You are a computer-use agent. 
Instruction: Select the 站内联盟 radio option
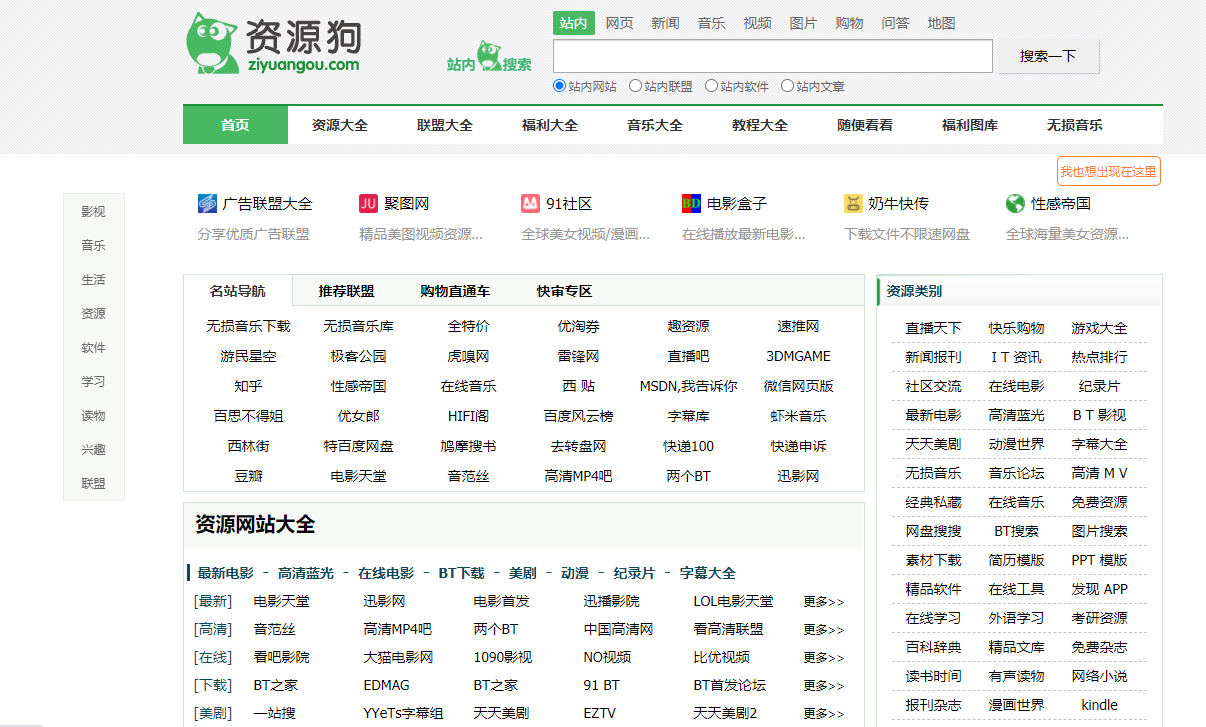636,86
